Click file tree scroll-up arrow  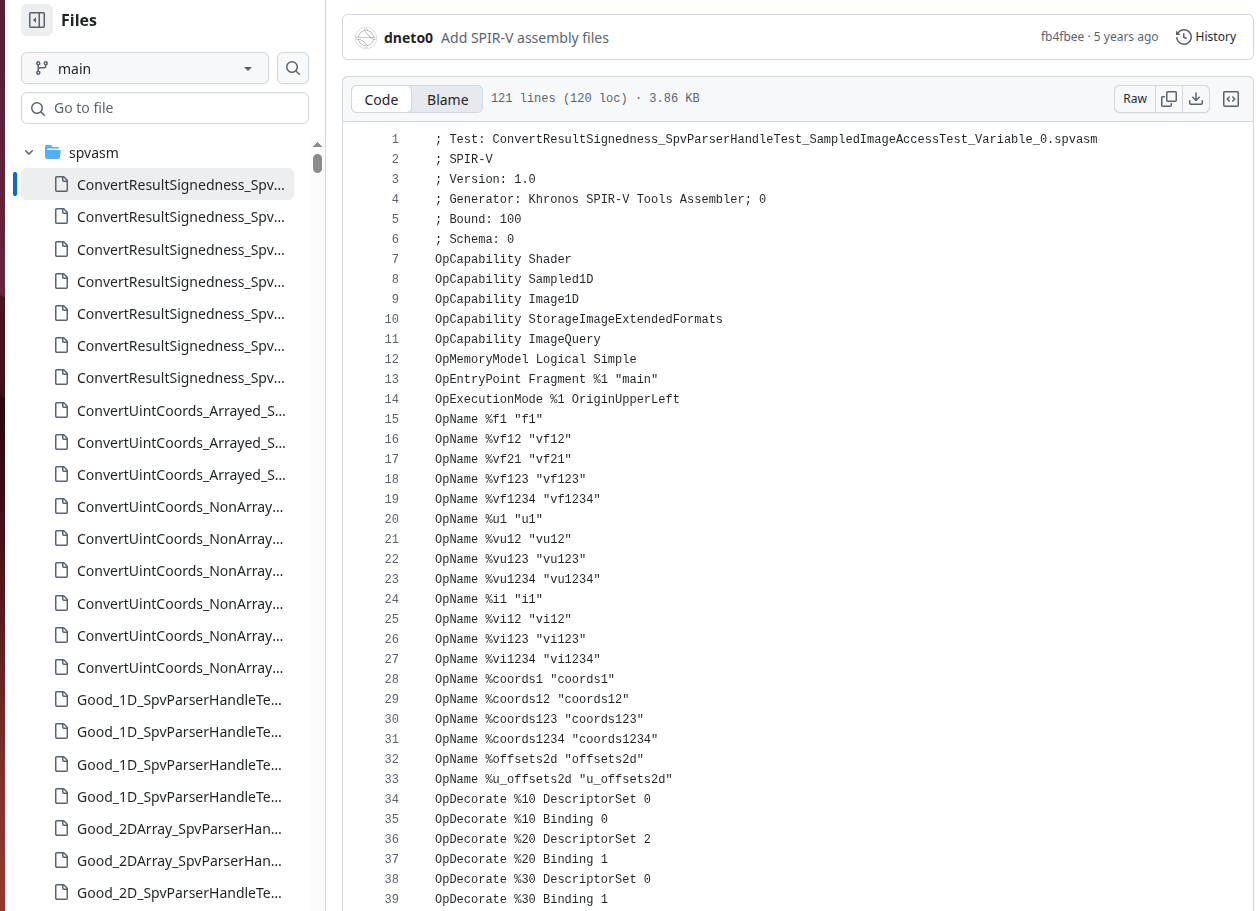click(x=317, y=145)
